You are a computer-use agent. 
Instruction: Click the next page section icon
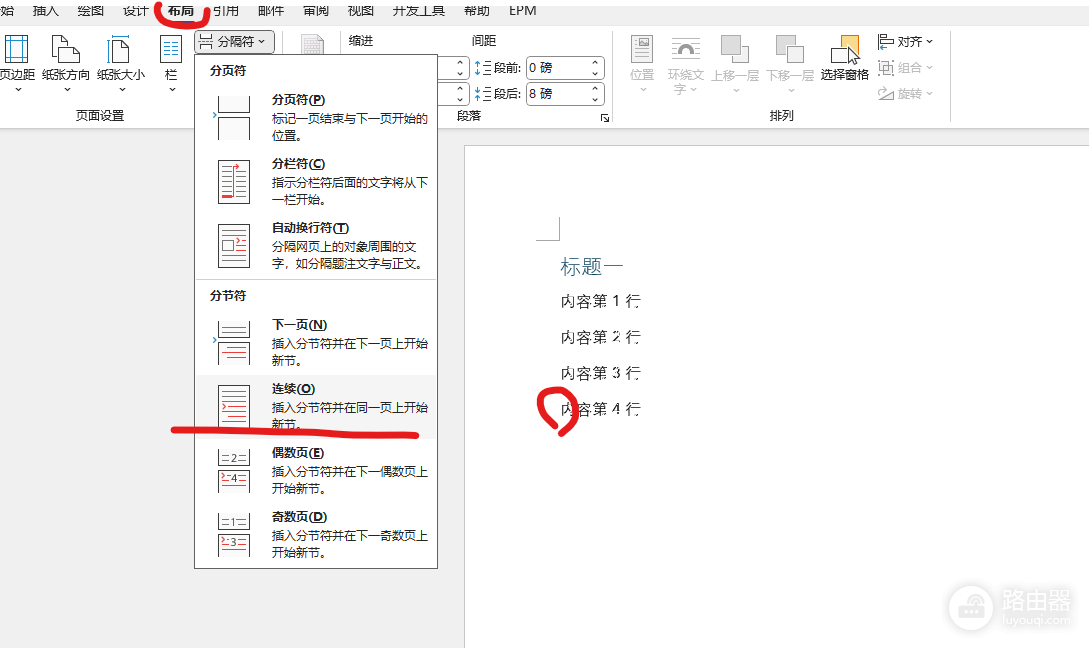(233, 342)
